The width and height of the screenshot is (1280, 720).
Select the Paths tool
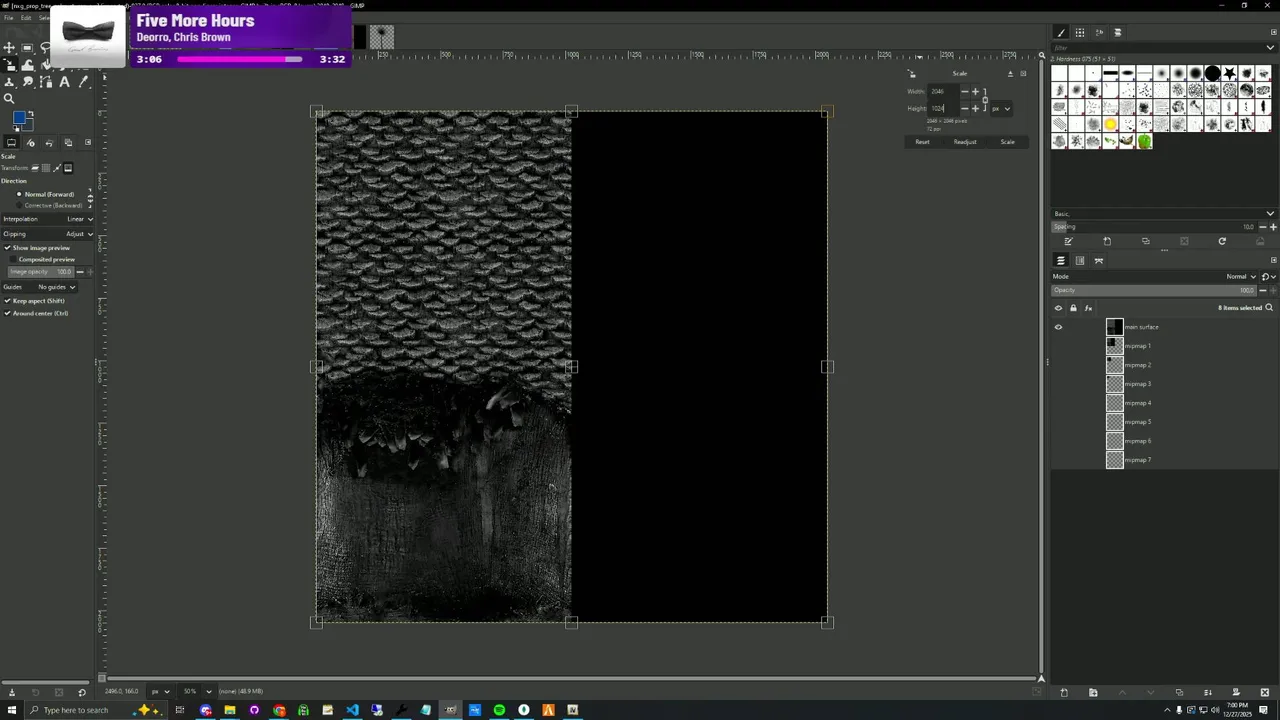46,82
